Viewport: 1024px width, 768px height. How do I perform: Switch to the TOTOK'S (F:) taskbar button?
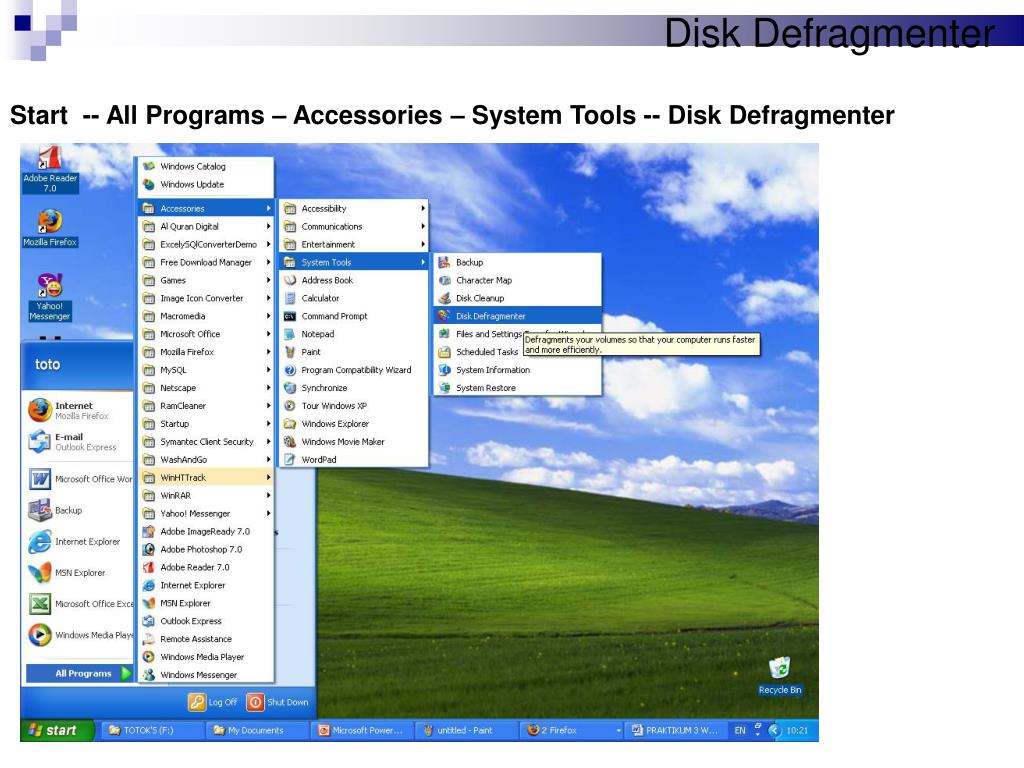coord(152,730)
